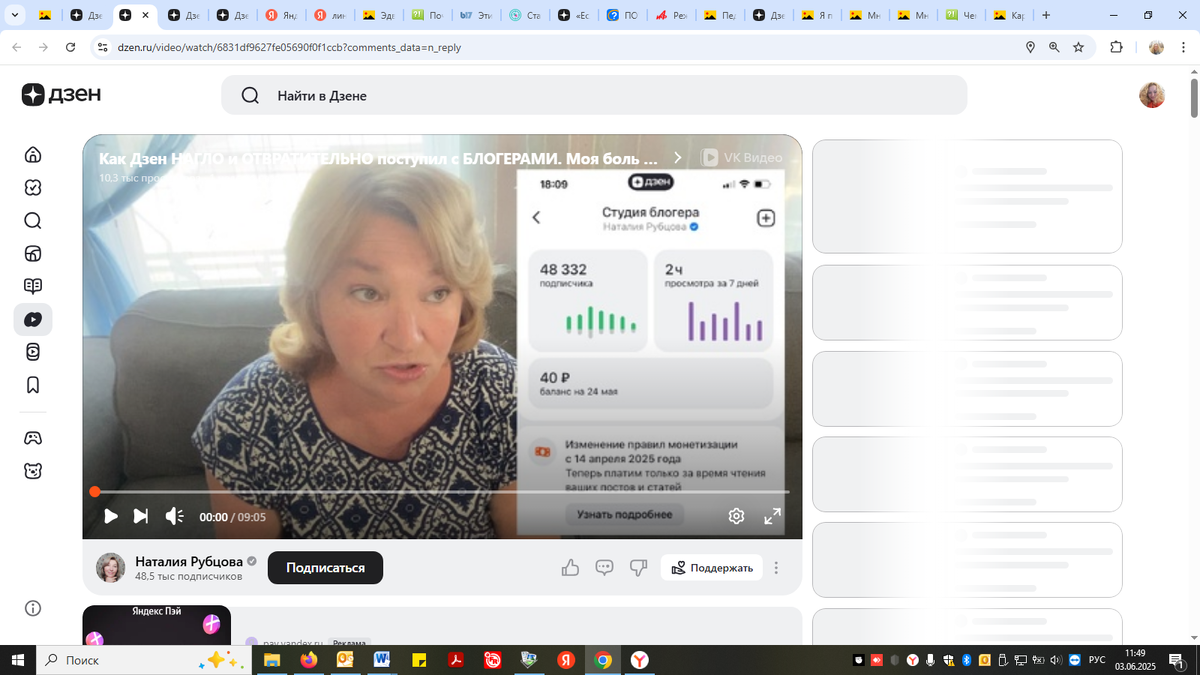Screen dimensions: 1200x675
Task: Click the location icon in the address bar
Action: point(1030,47)
